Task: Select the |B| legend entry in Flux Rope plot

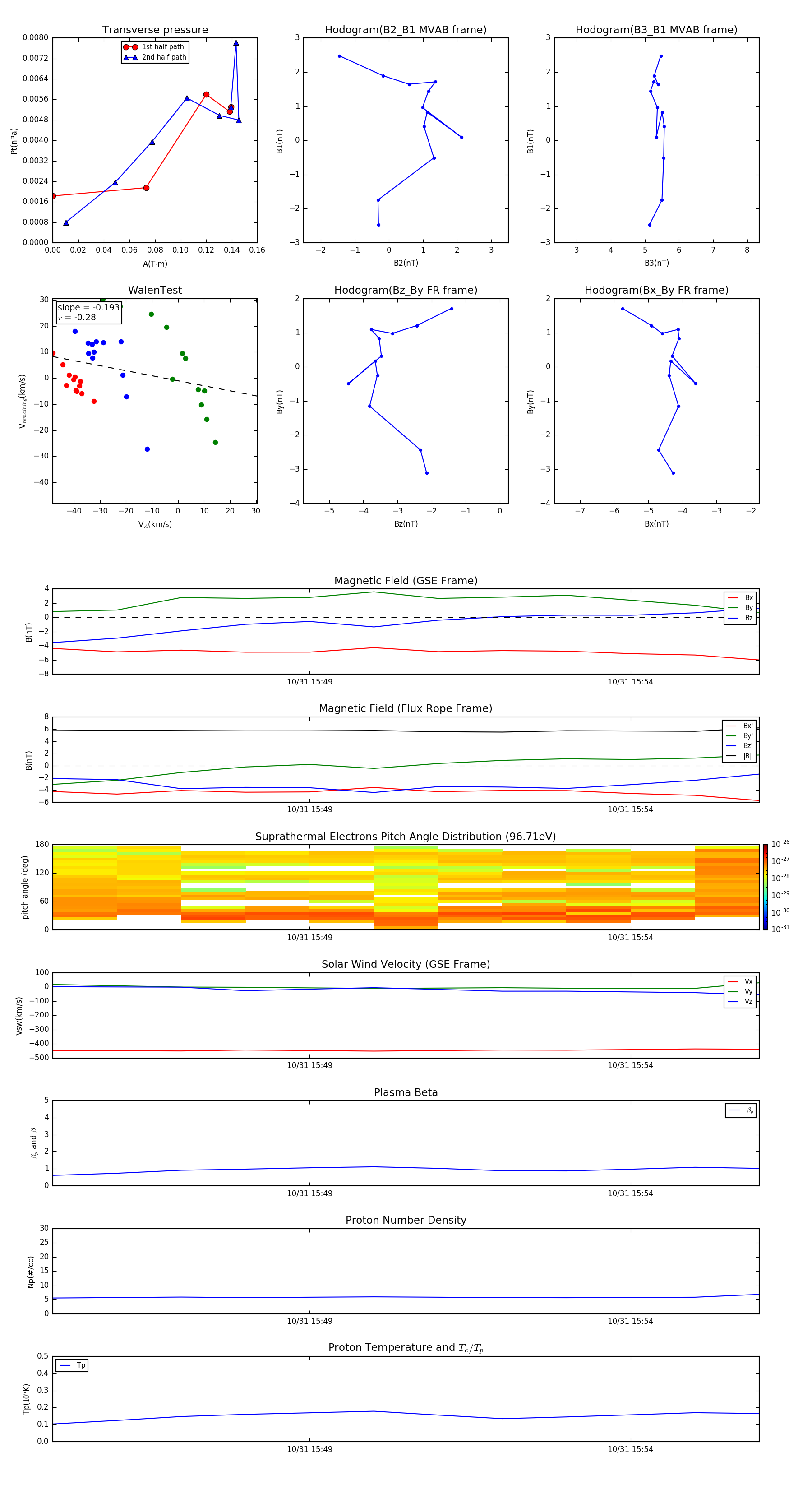Action: click(739, 756)
